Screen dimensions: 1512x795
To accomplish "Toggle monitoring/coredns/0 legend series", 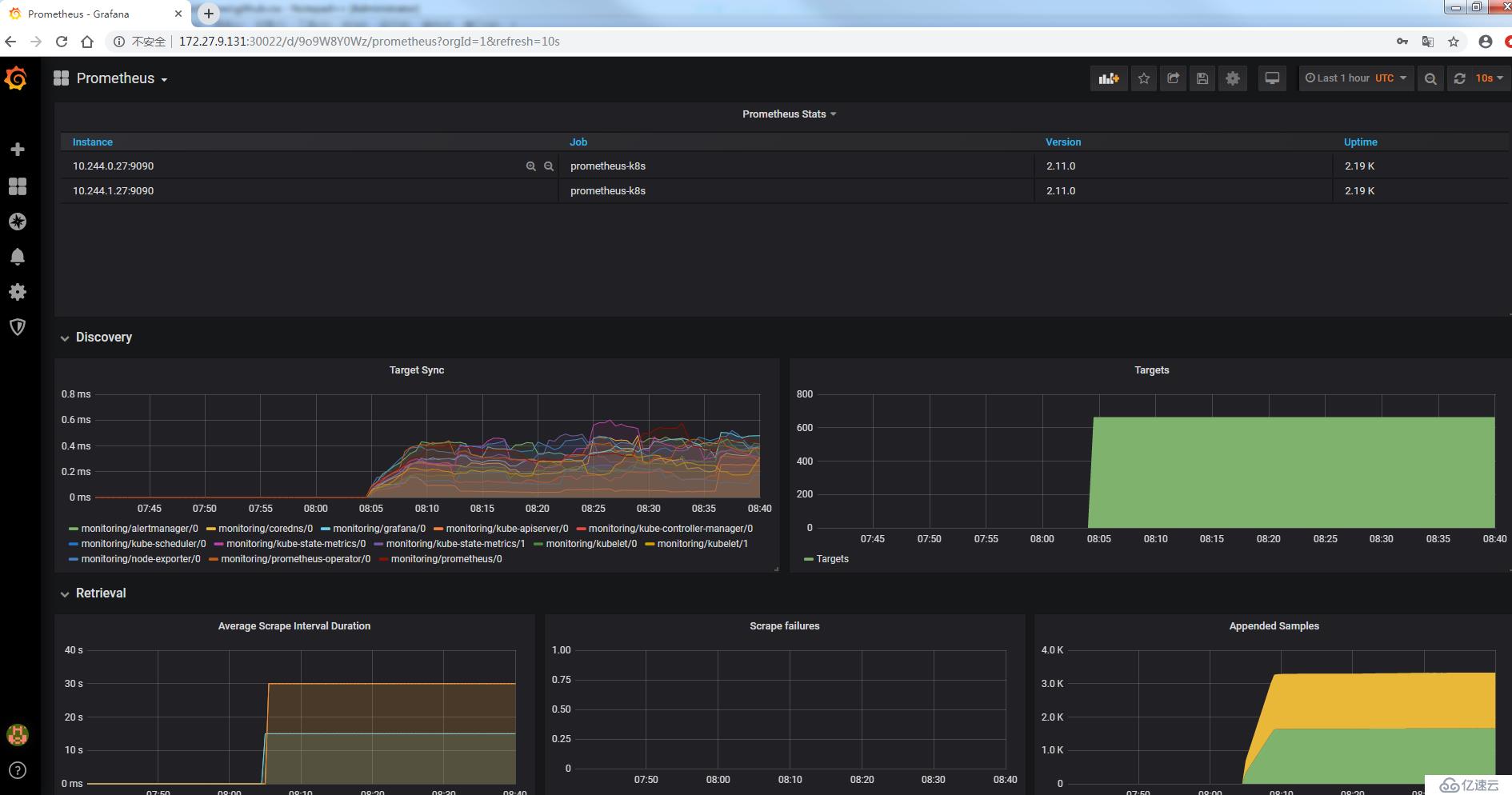I will point(266,529).
